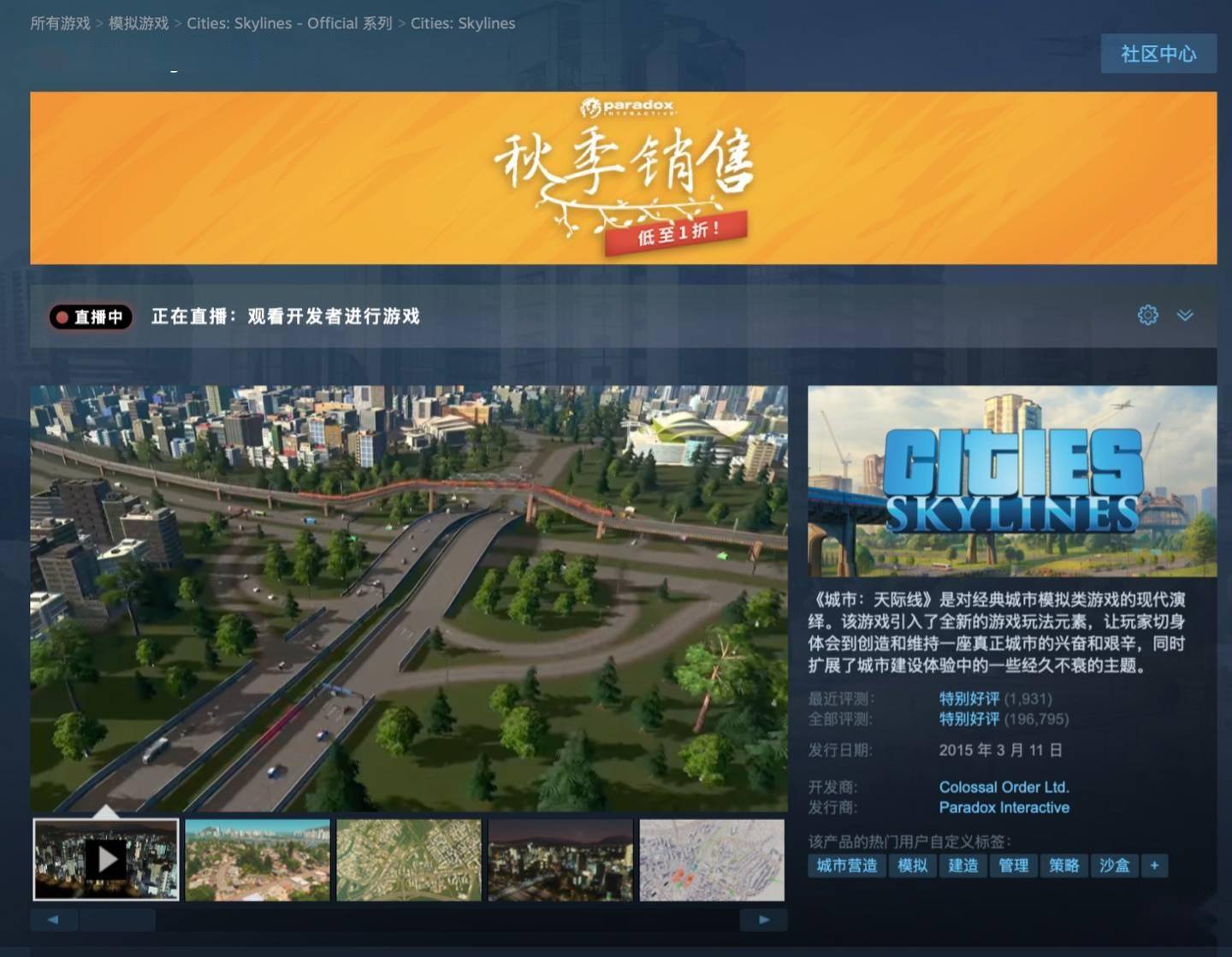Collapse the live broadcast panel chevron
The width and height of the screenshot is (1232, 957).
pos(1185,316)
